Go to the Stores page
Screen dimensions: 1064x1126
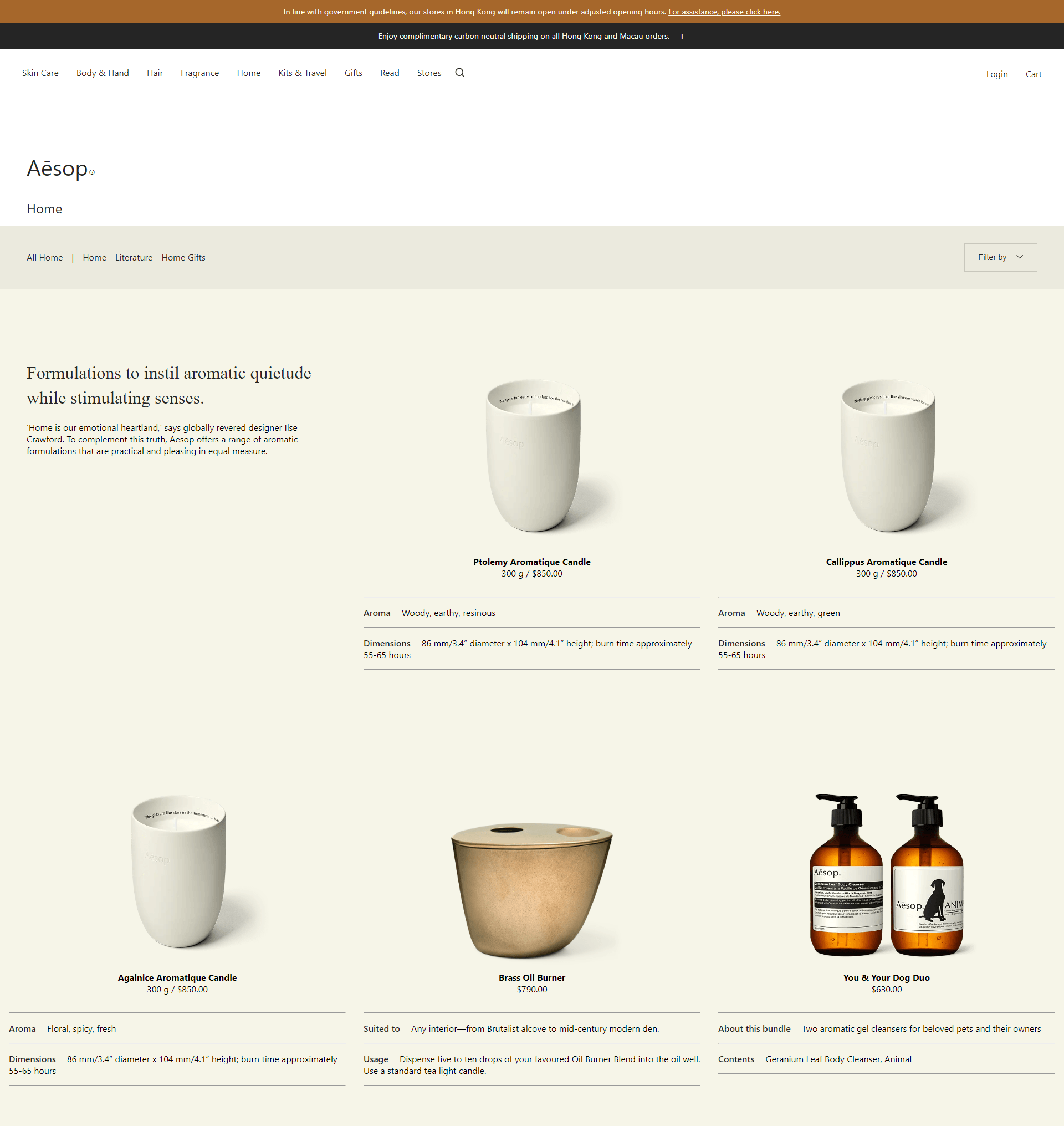point(429,73)
